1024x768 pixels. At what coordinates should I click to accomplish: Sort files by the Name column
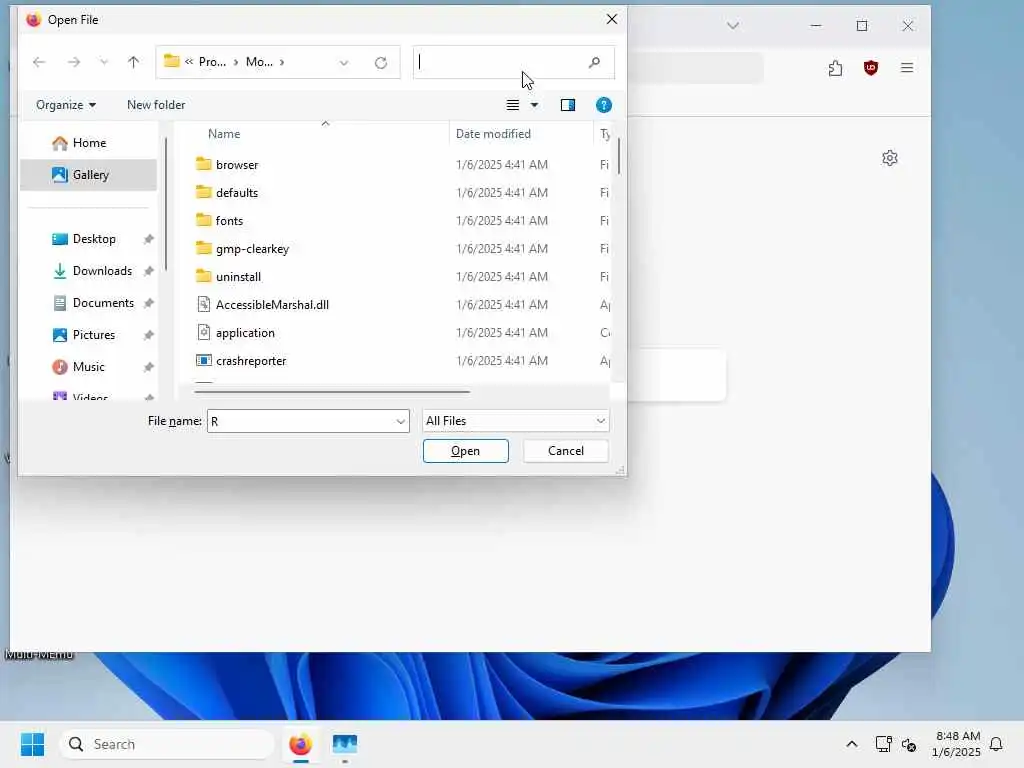(224, 134)
